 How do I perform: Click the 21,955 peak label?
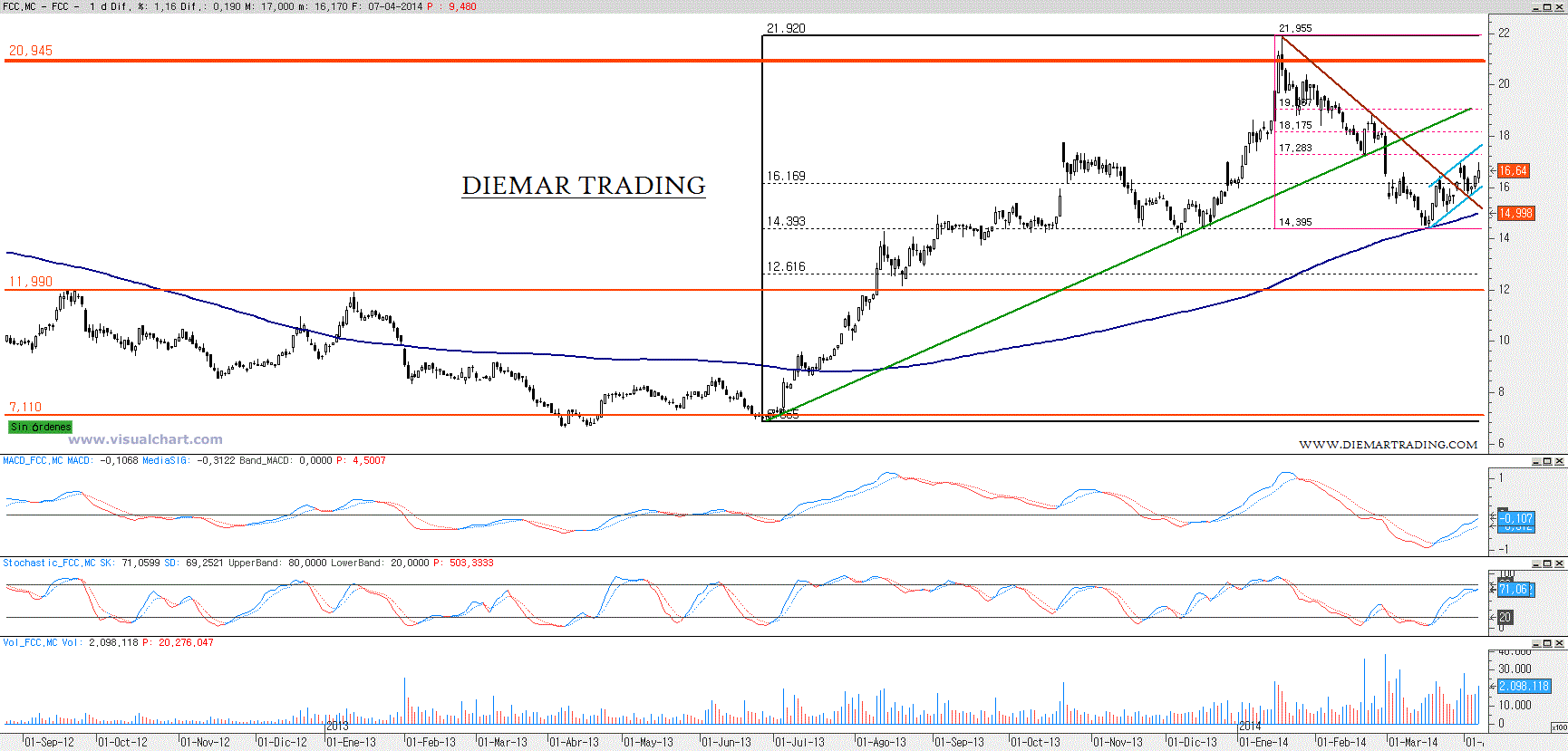[1295, 28]
